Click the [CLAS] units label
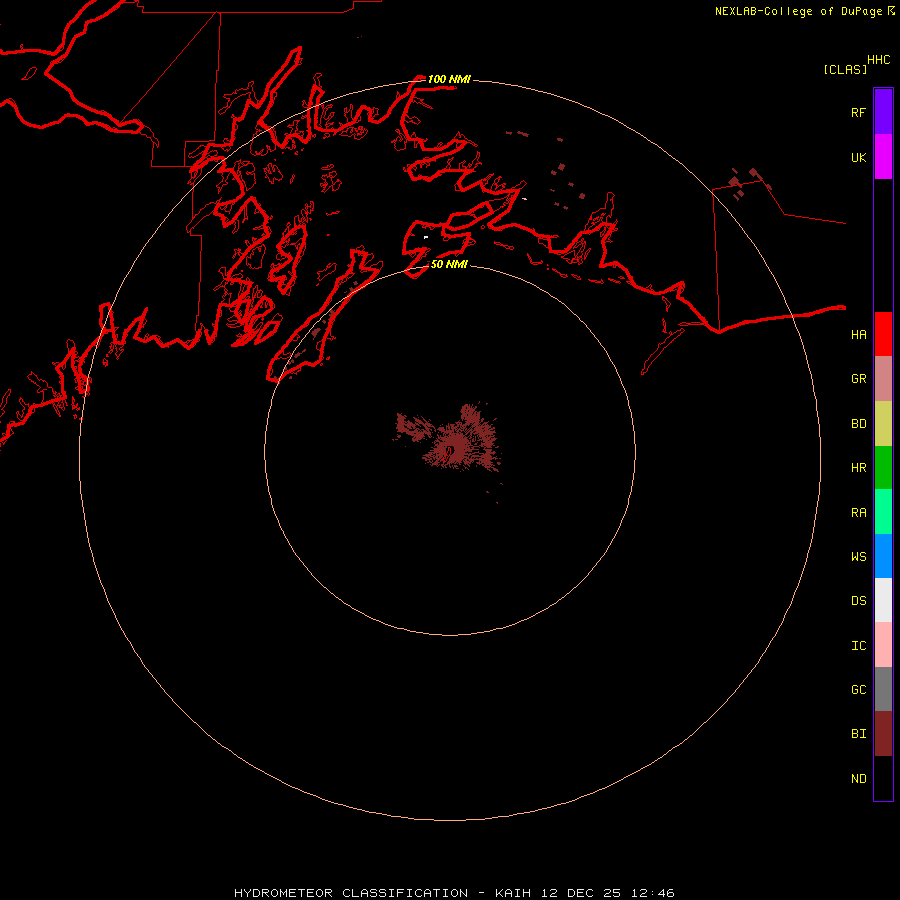Image resolution: width=900 pixels, height=900 pixels. (845, 69)
